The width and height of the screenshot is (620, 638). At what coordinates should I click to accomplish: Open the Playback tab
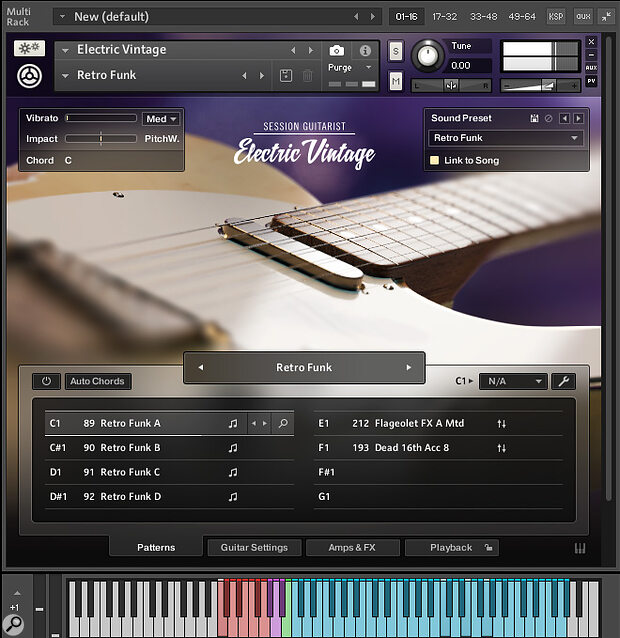pyautogui.click(x=452, y=548)
